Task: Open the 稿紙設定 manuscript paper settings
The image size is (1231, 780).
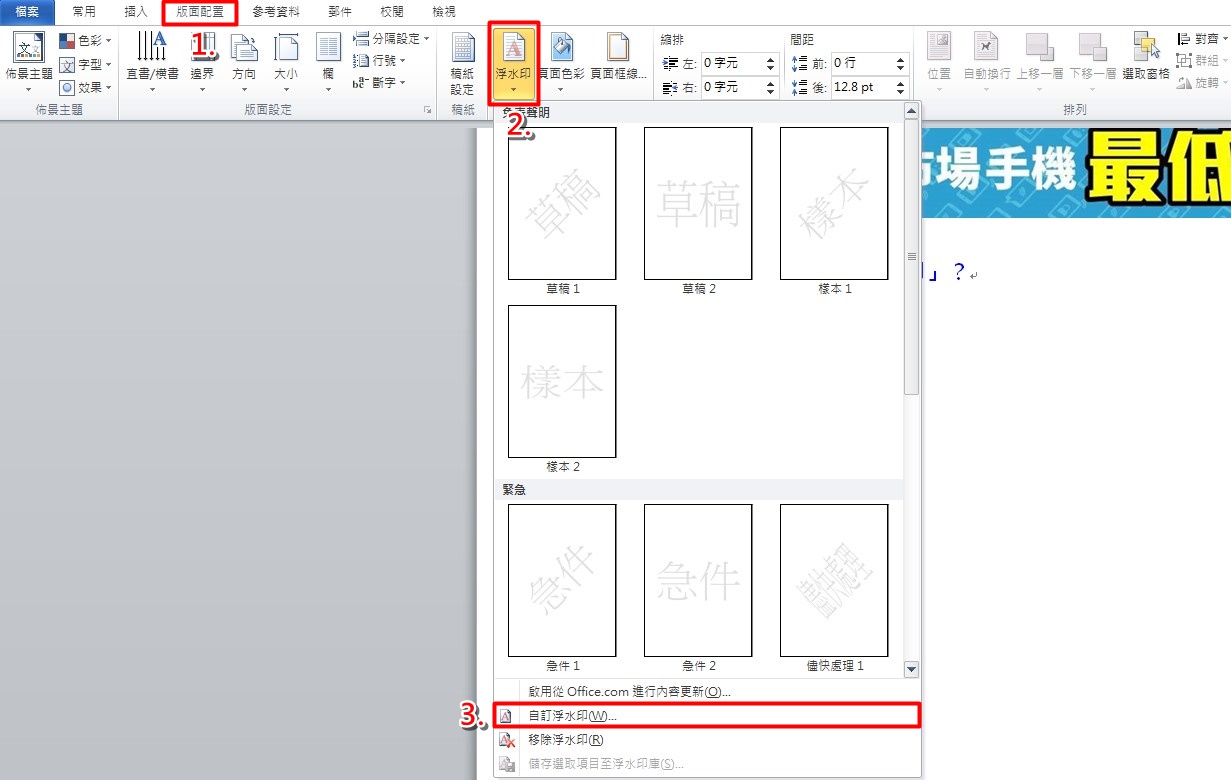Action: [462, 64]
